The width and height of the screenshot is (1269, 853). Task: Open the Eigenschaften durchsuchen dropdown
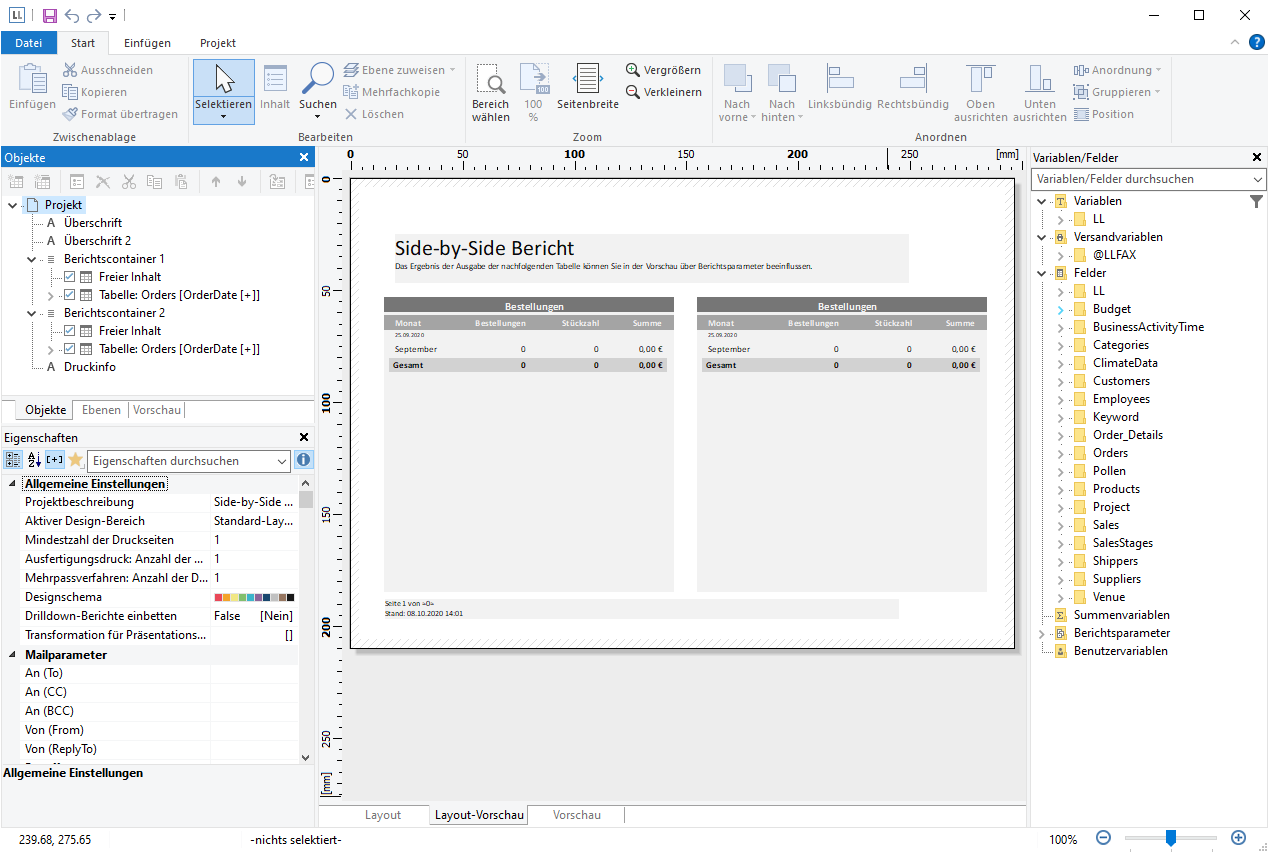(281, 461)
